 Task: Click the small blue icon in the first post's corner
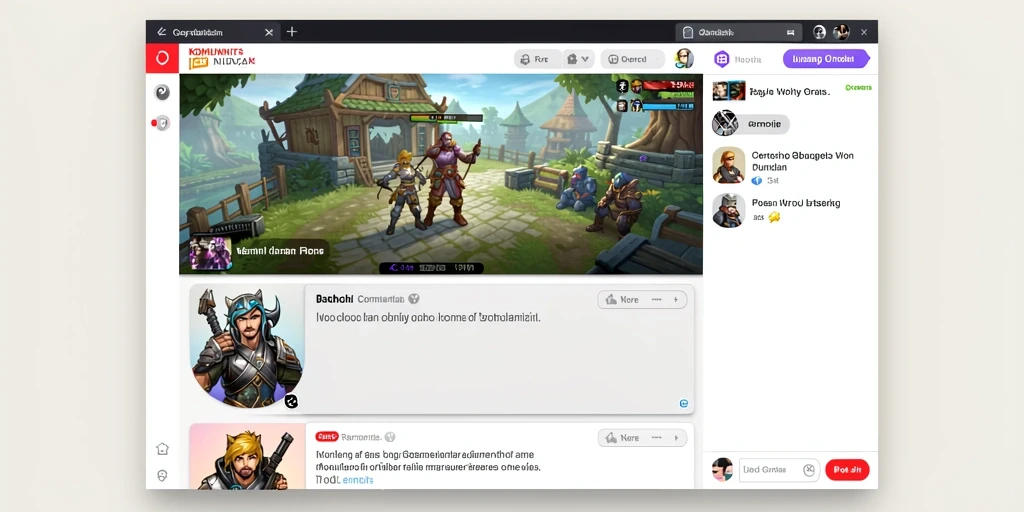[x=684, y=404]
